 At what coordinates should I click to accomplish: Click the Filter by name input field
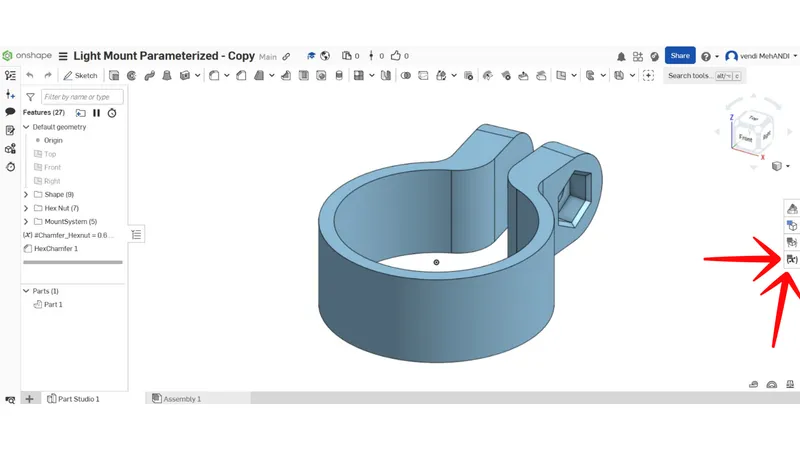coord(82,97)
